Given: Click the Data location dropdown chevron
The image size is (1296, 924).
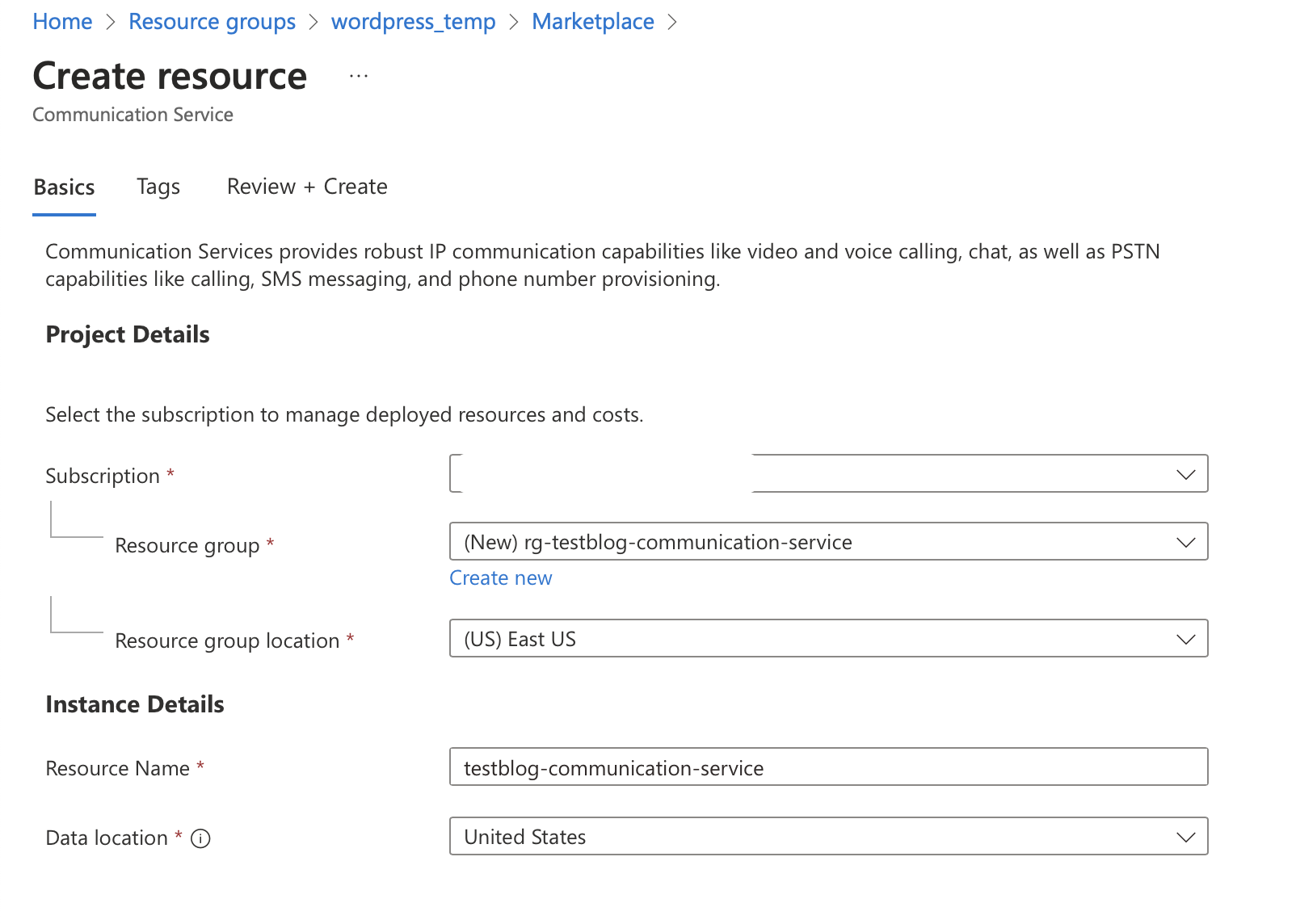Looking at the screenshot, I should click(1185, 837).
